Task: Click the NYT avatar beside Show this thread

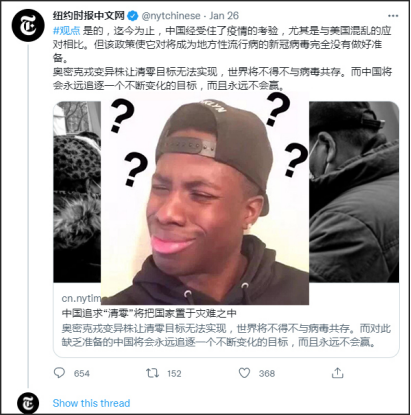Action: 28,403
